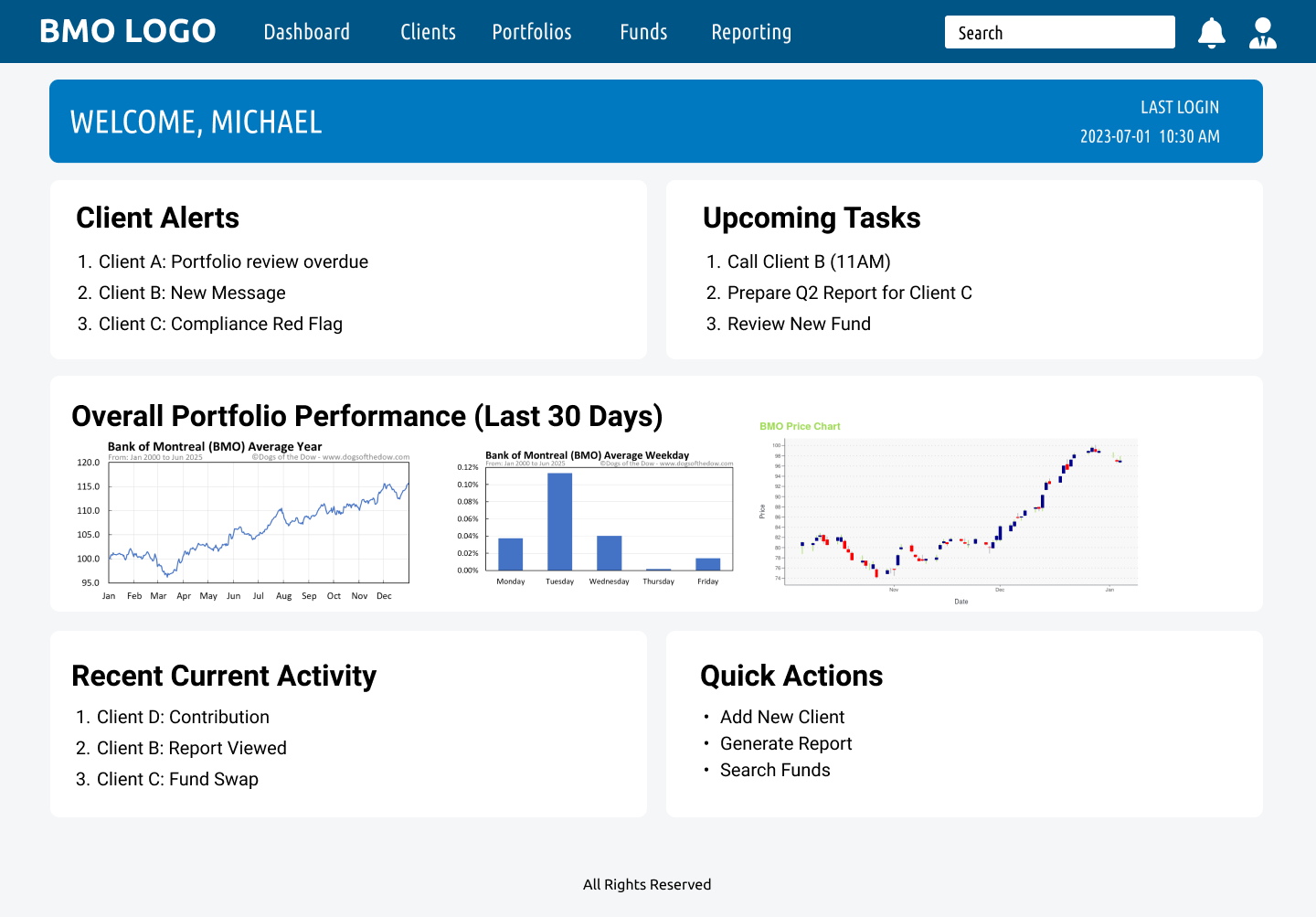The height and width of the screenshot is (917, 1316).
Task: Go to the Dashboard nav item
Action: coord(307,32)
